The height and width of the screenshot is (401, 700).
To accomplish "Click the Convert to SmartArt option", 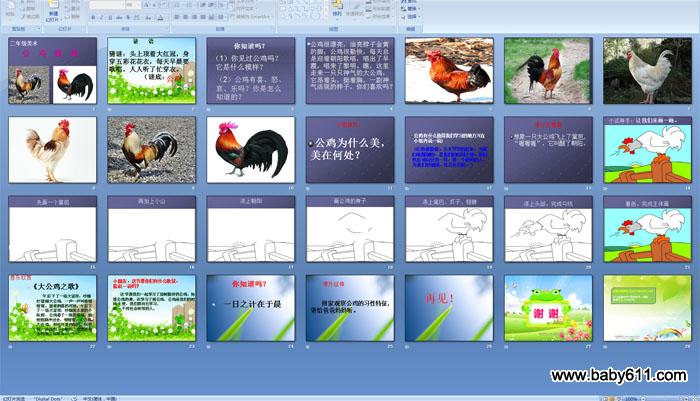I will pos(250,17).
